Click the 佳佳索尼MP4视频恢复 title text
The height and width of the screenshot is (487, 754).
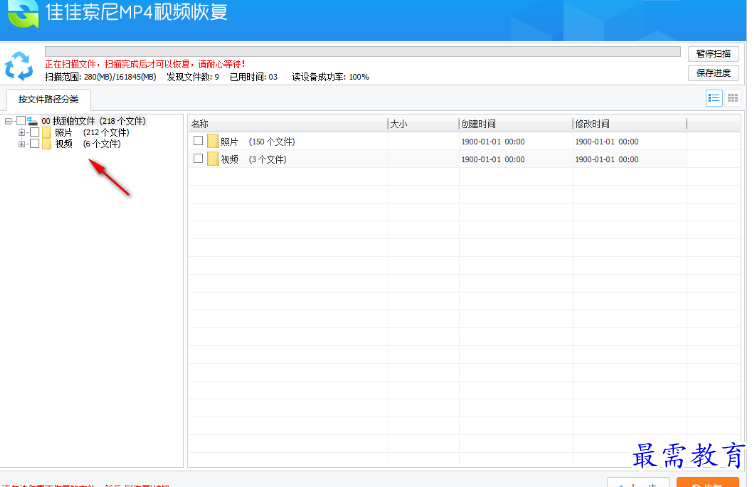click(x=137, y=12)
